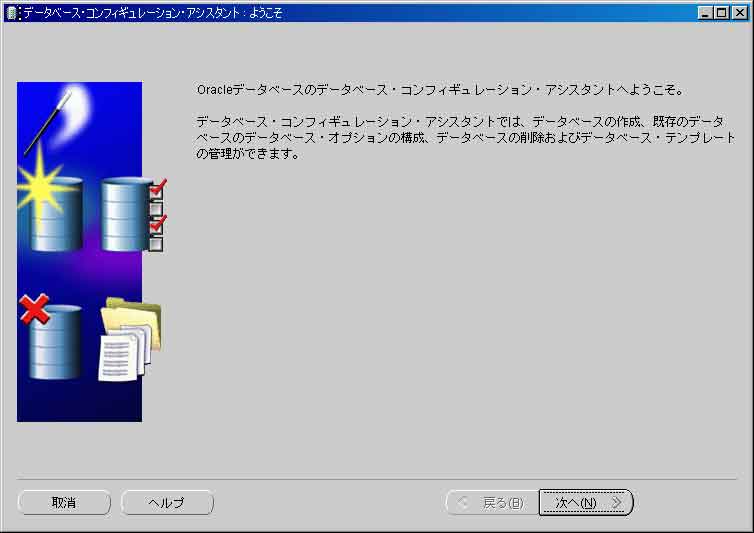The width and height of the screenshot is (754, 533).
Task: Click the 次へ(N) next button
Action: (x=586, y=503)
